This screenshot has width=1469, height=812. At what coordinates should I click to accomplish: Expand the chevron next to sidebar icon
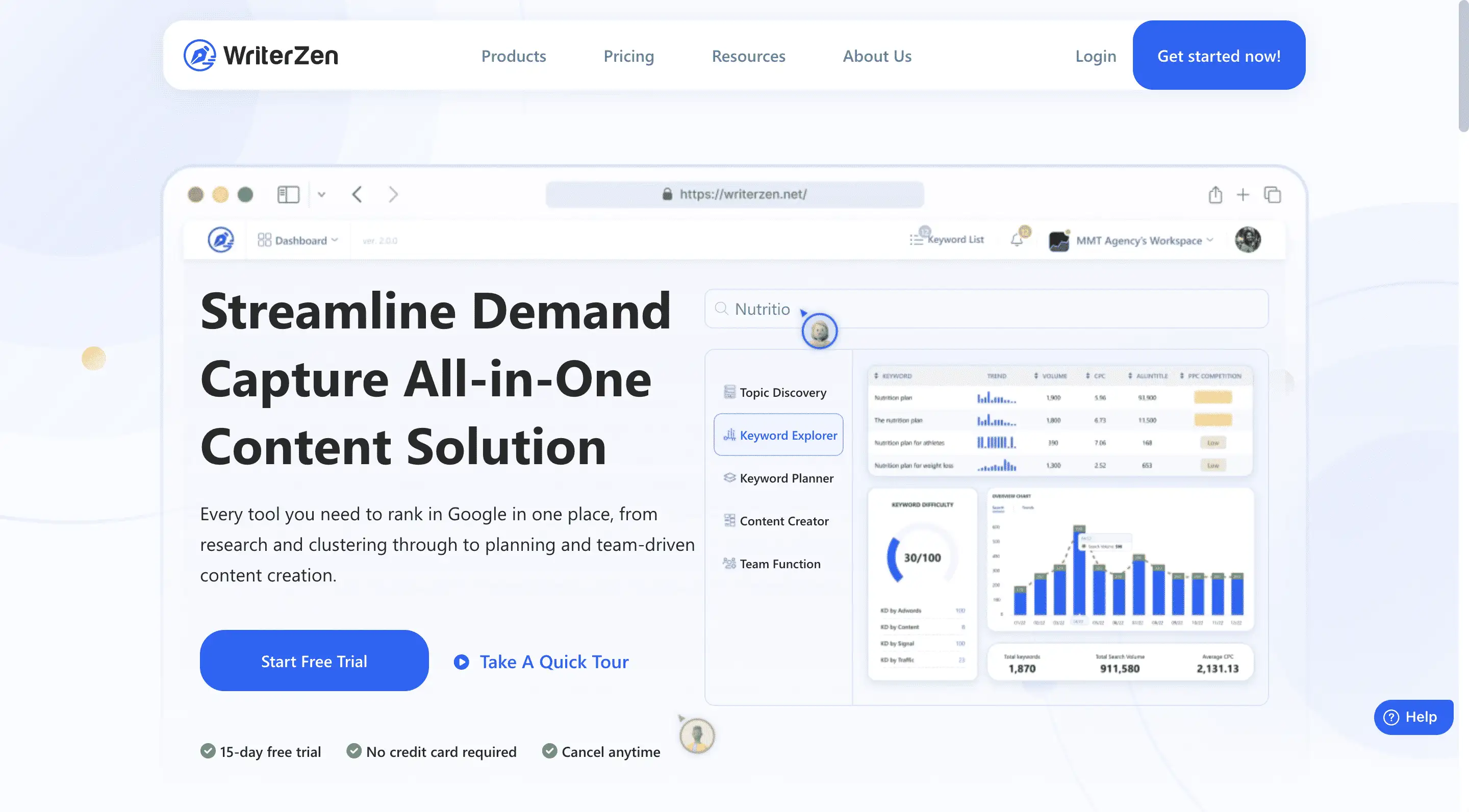coord(322,194)
